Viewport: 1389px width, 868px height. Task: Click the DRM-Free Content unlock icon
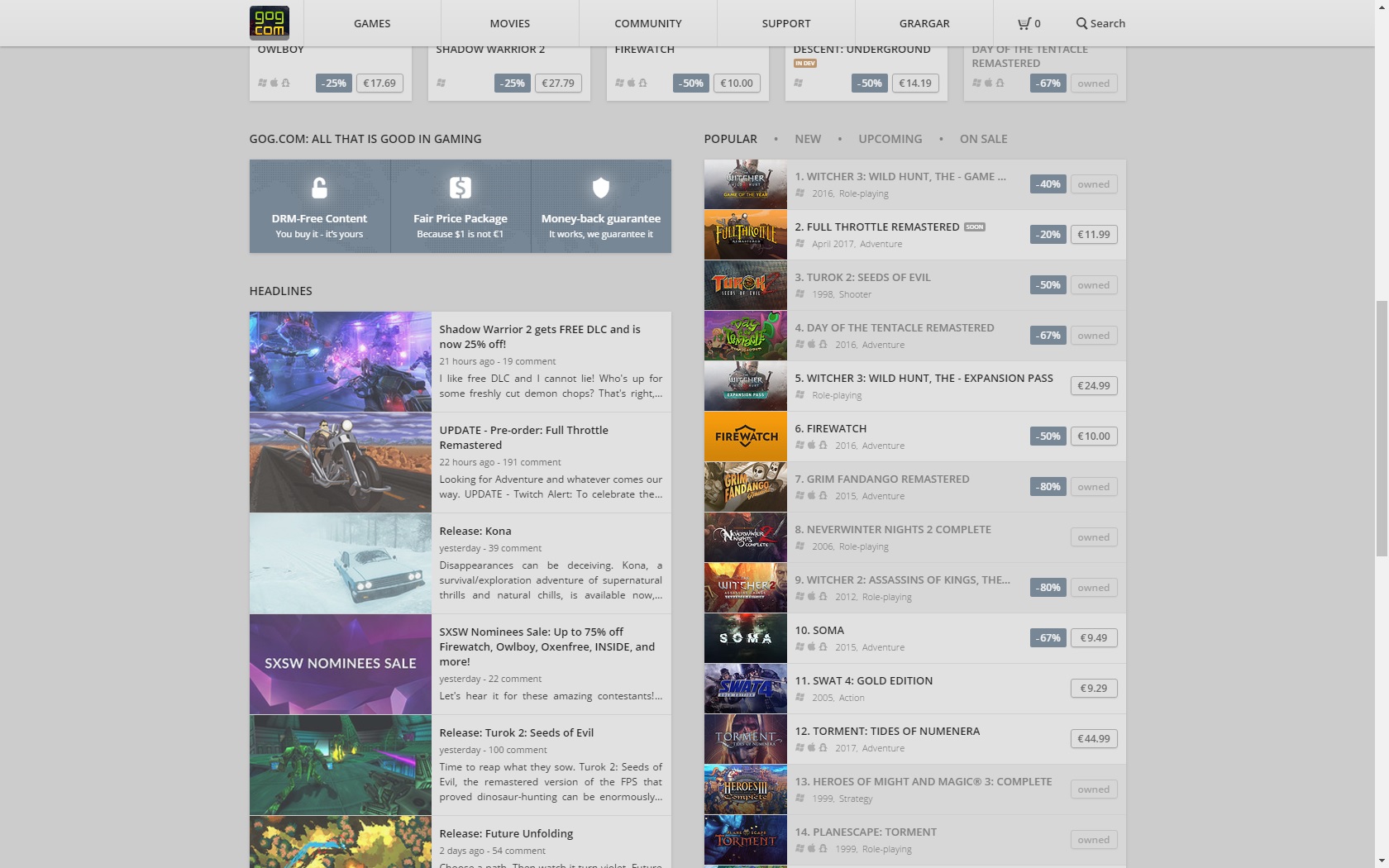point(319,188)
